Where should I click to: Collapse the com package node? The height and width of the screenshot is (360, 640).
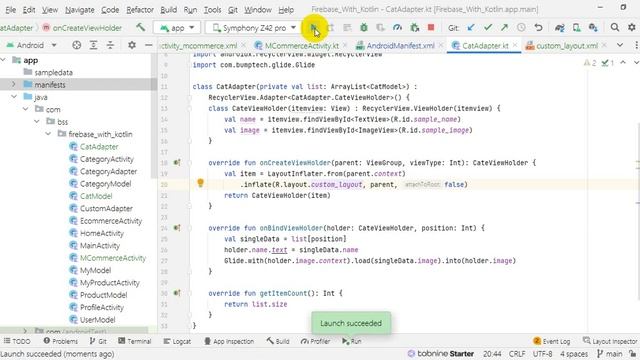[x=25, y=109]
